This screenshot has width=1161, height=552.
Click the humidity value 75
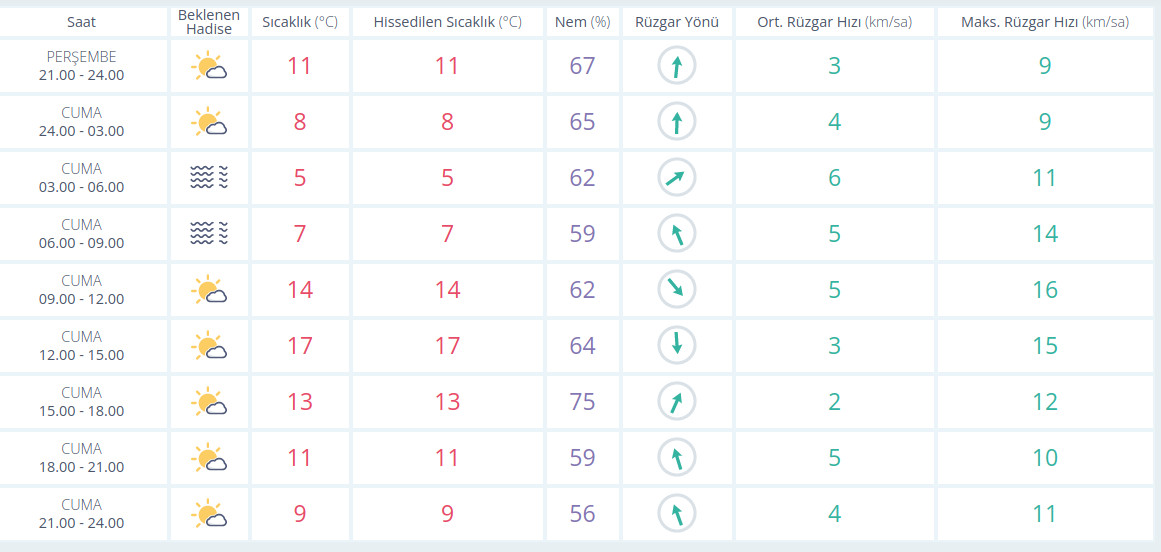pos(582,402)
